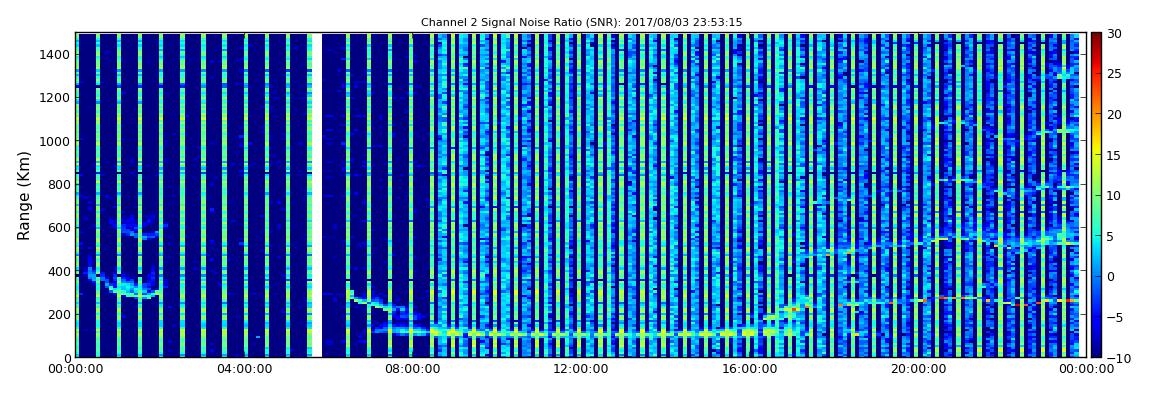
Task: Click the 1200 range tick label
Action: point(56,98)
